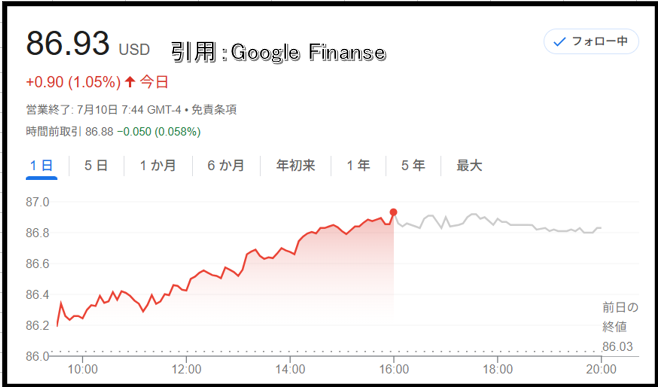658x387 pixels.
Task: Select the 1 日 range tab
Action: click(x=41, y=165)
